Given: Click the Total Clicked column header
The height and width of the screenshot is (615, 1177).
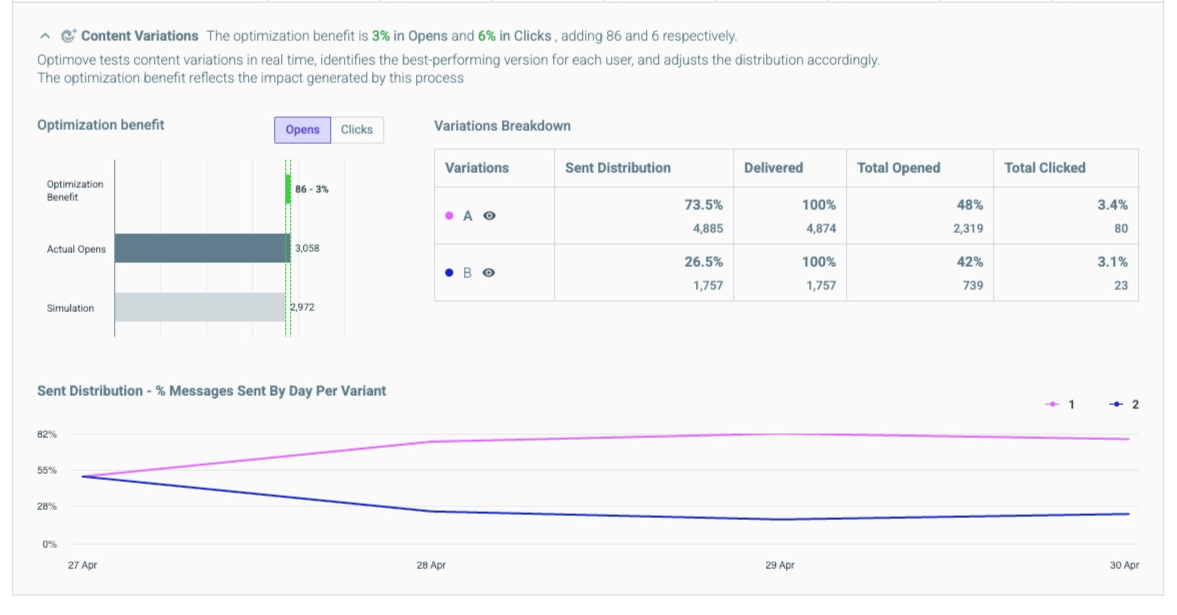Looking at the screenshot, I should pos(1045,168).
